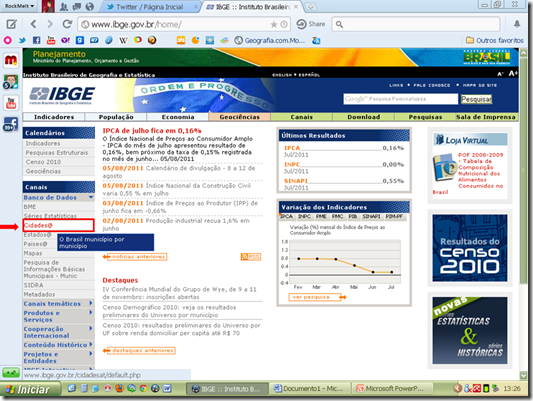This screenshot has height=401, width=533.
Task: Open the chat bubbles icon in title bar
Action: point(77,6)
